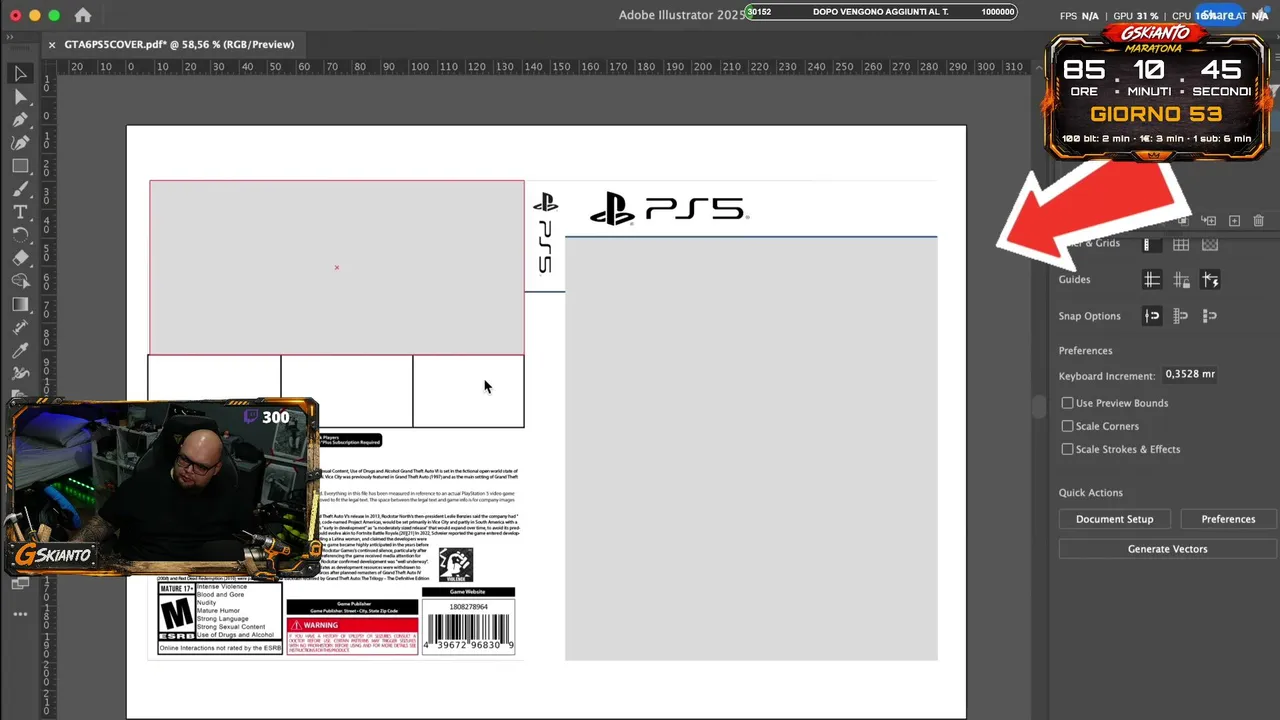Open the Edit Toolbar three-dots menu
This screenshot has height=720, width=1280.
[x=20, y=614]
